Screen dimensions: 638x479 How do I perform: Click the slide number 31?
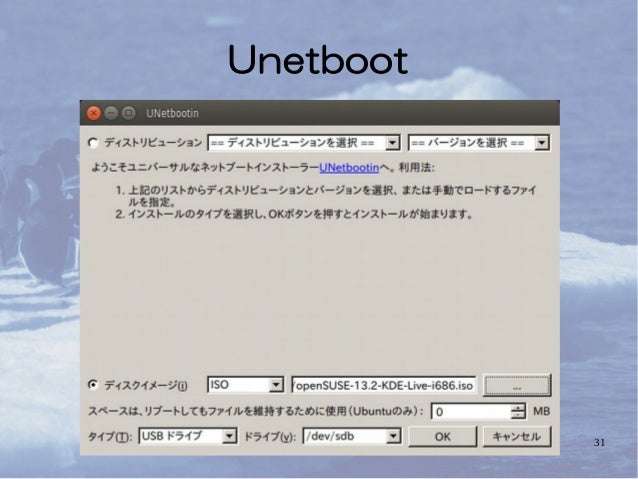tap(599, 442)
